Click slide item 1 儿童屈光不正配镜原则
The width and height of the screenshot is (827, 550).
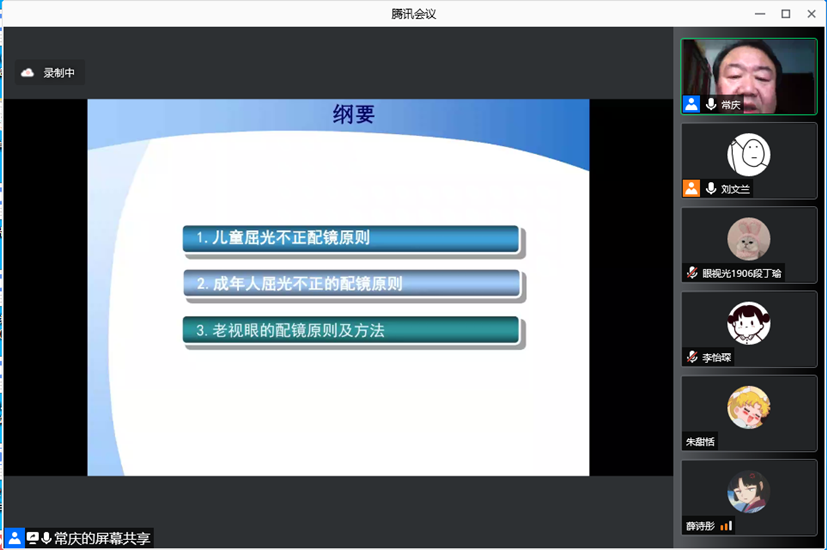point(350,238)
